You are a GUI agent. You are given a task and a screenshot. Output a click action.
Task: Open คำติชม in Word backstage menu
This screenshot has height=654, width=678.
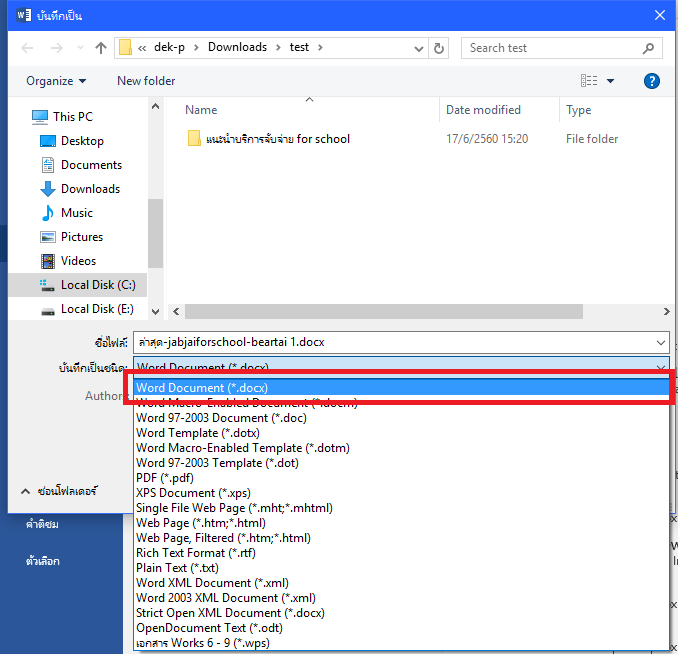[42, 524]
